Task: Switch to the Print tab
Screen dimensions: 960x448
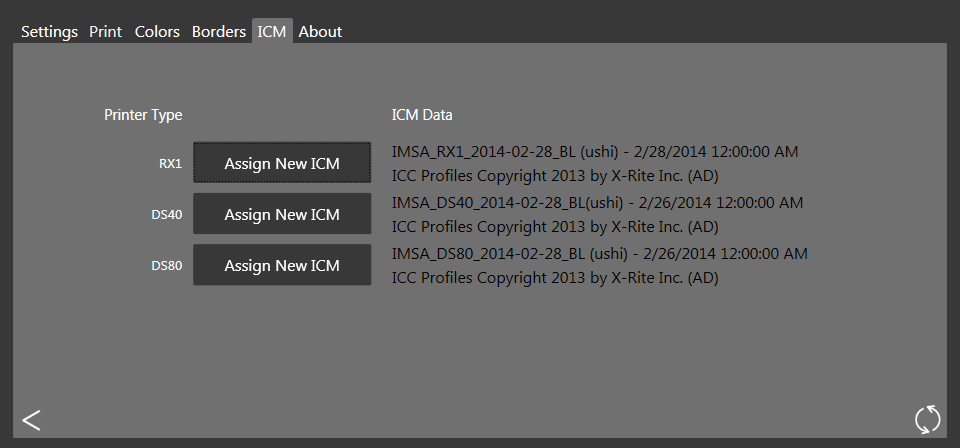Action: (x=106, y=32)
